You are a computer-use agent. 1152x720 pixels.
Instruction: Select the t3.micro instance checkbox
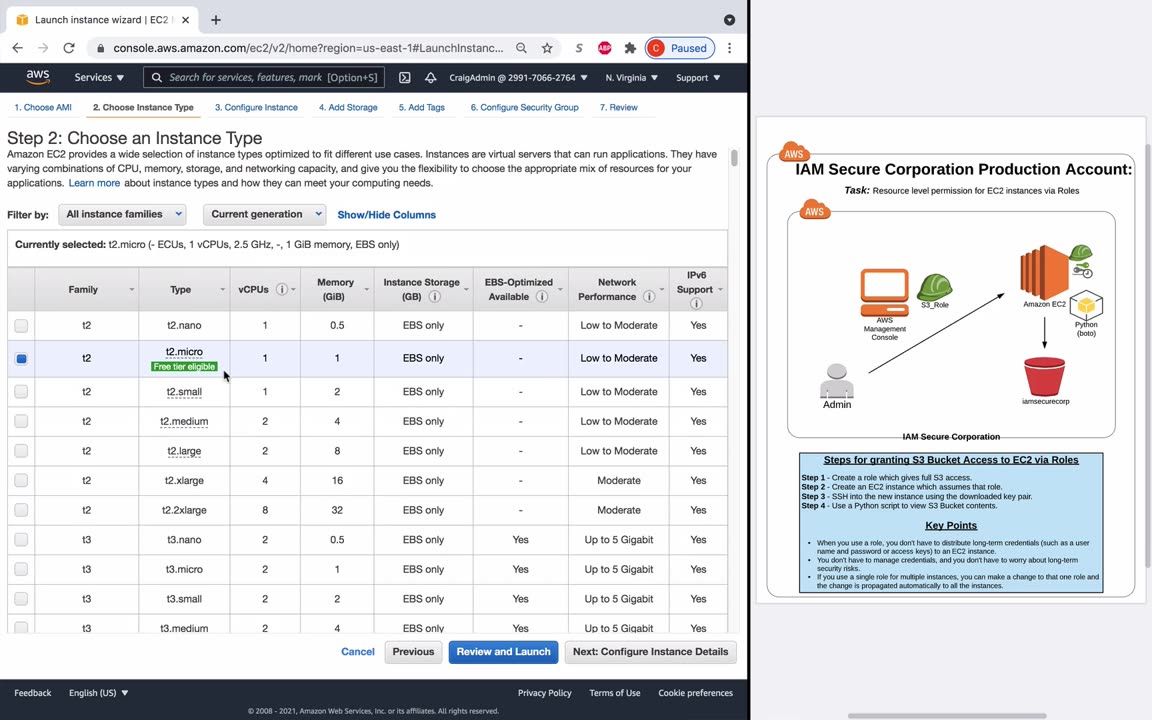tap(21, 569)
